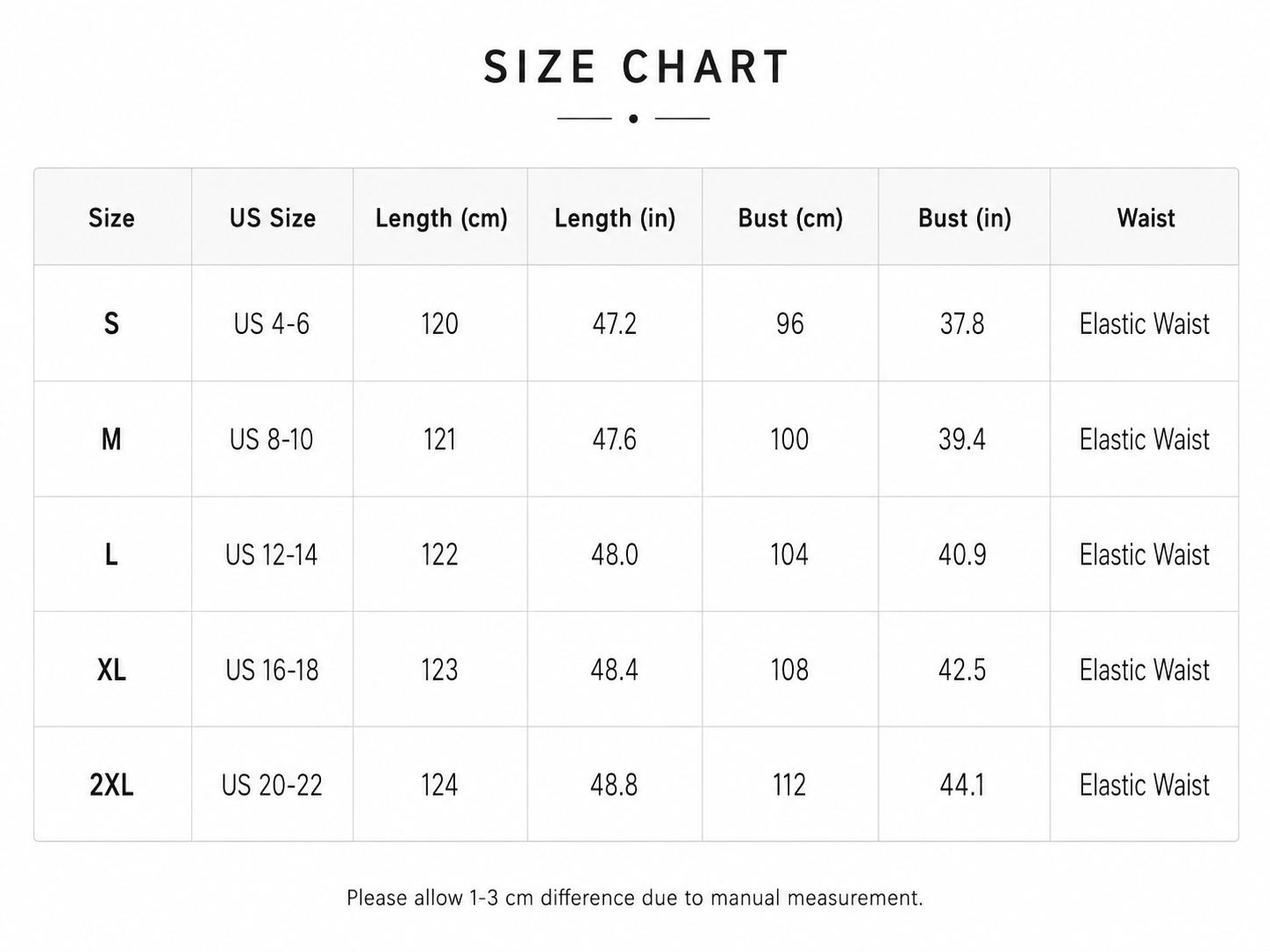Click the 112 bust value

789,785
